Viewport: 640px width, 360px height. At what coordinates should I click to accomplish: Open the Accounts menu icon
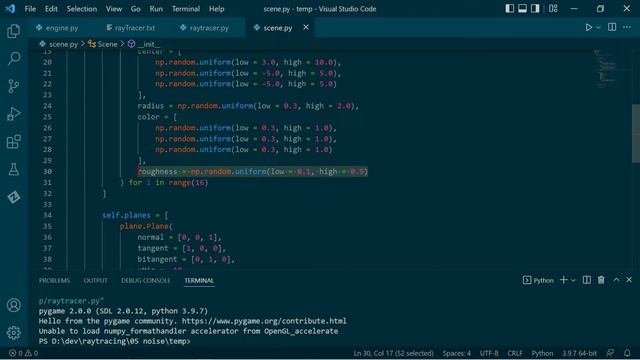[x=13, y=305]
